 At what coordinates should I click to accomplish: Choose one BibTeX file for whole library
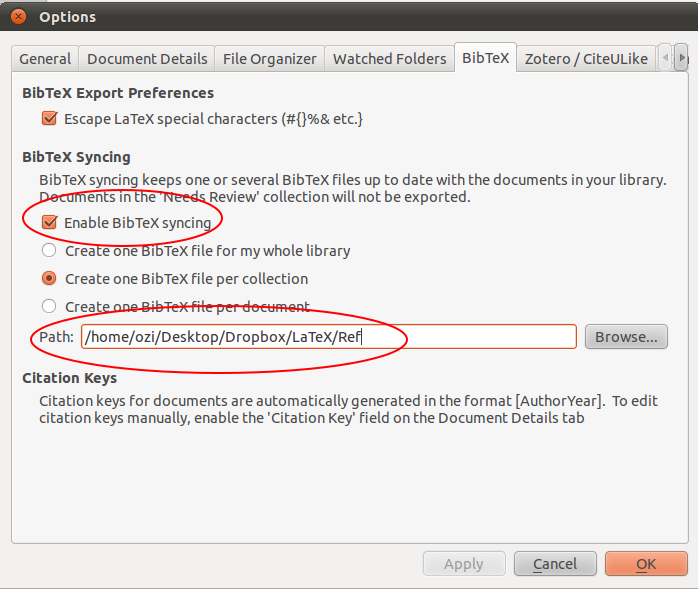[x=49, y=250]
